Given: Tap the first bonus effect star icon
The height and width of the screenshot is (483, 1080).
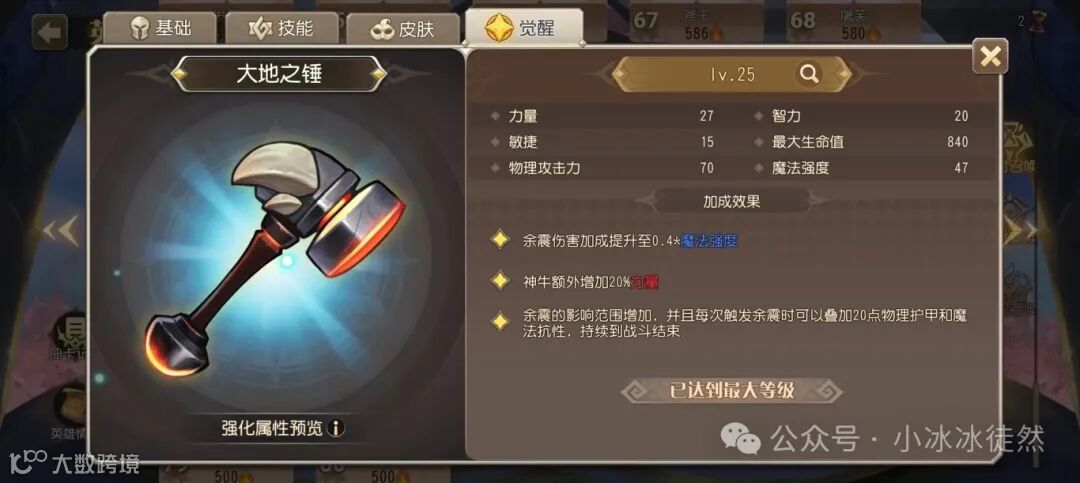Looking at the screenshot, I should click(499, 239).
